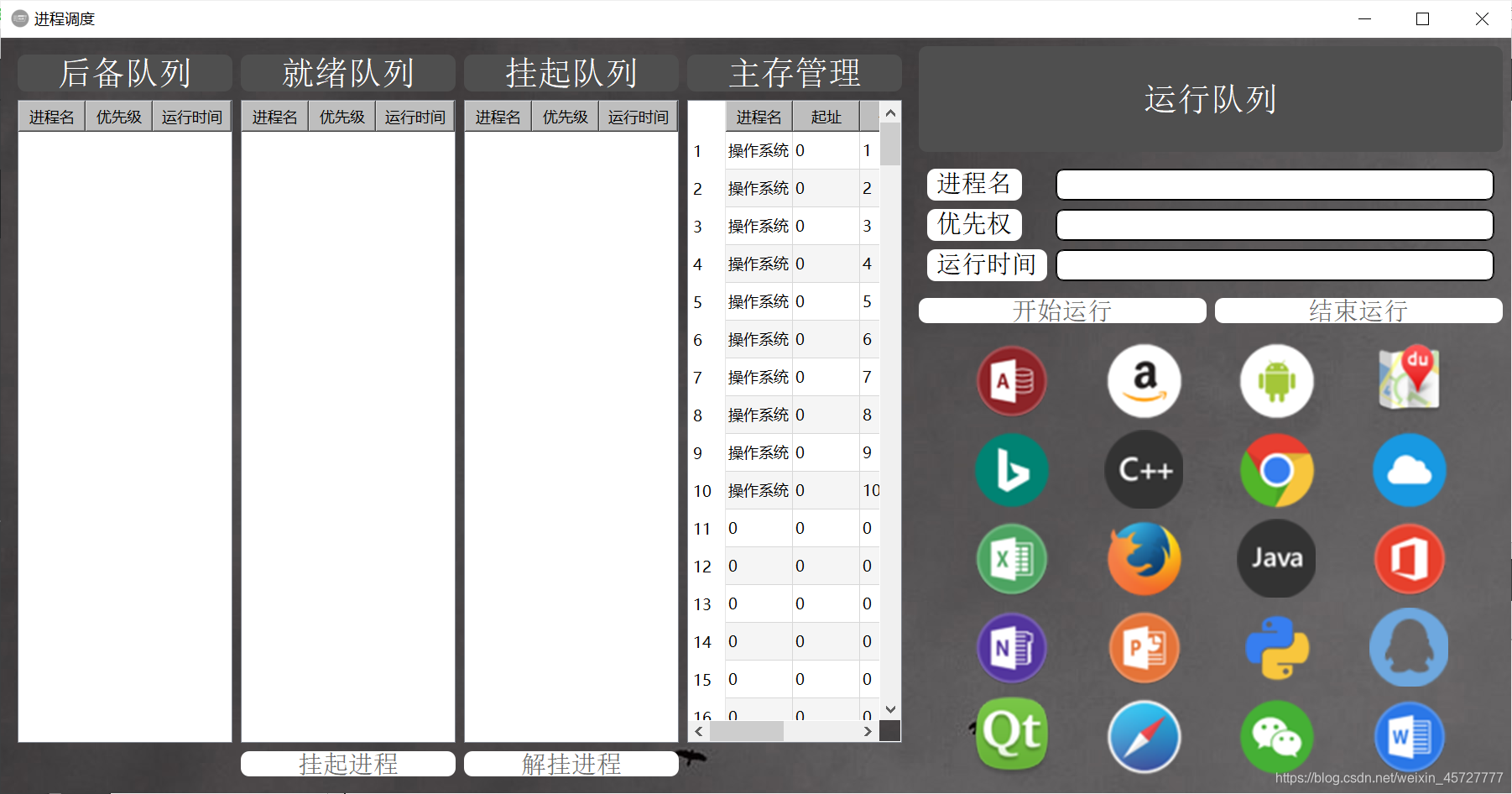Screen dimensions: 1512x794
Task: Click the Java icon
Action: 1276,559
